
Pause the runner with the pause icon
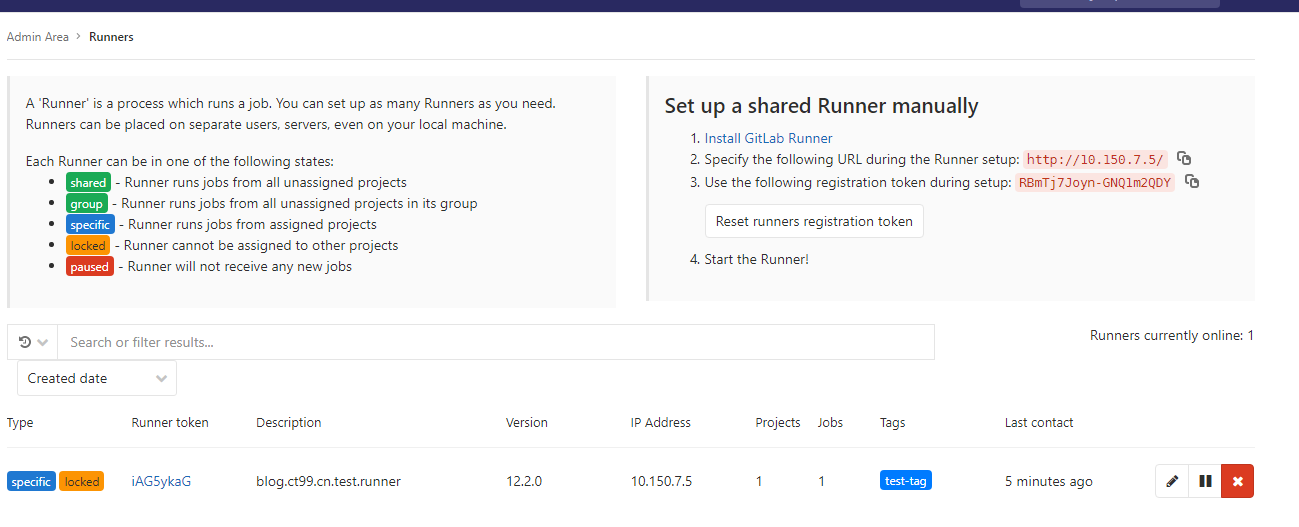(1205, 481)
